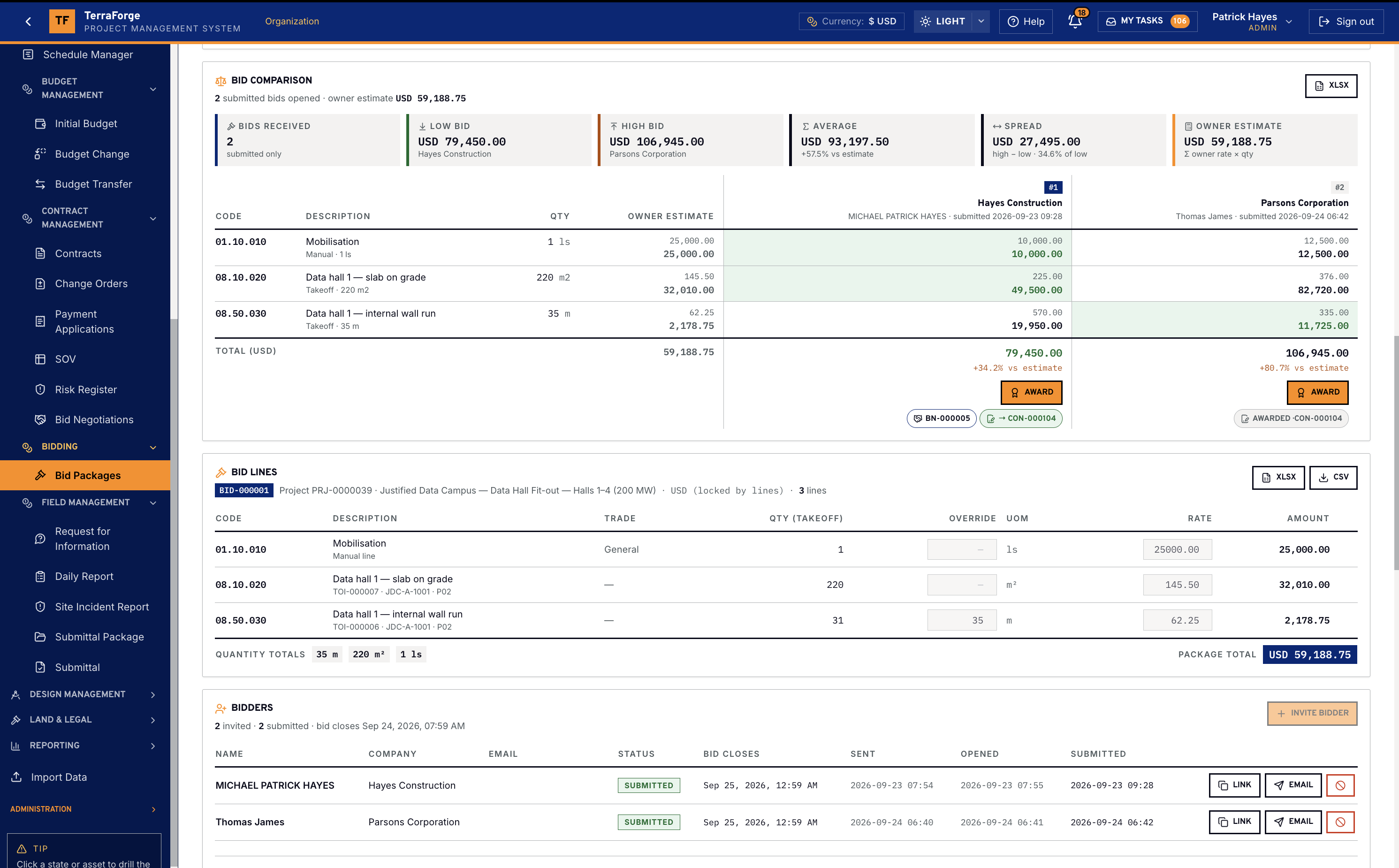
Task: Click the Help button
Action: coord(1026,21)
